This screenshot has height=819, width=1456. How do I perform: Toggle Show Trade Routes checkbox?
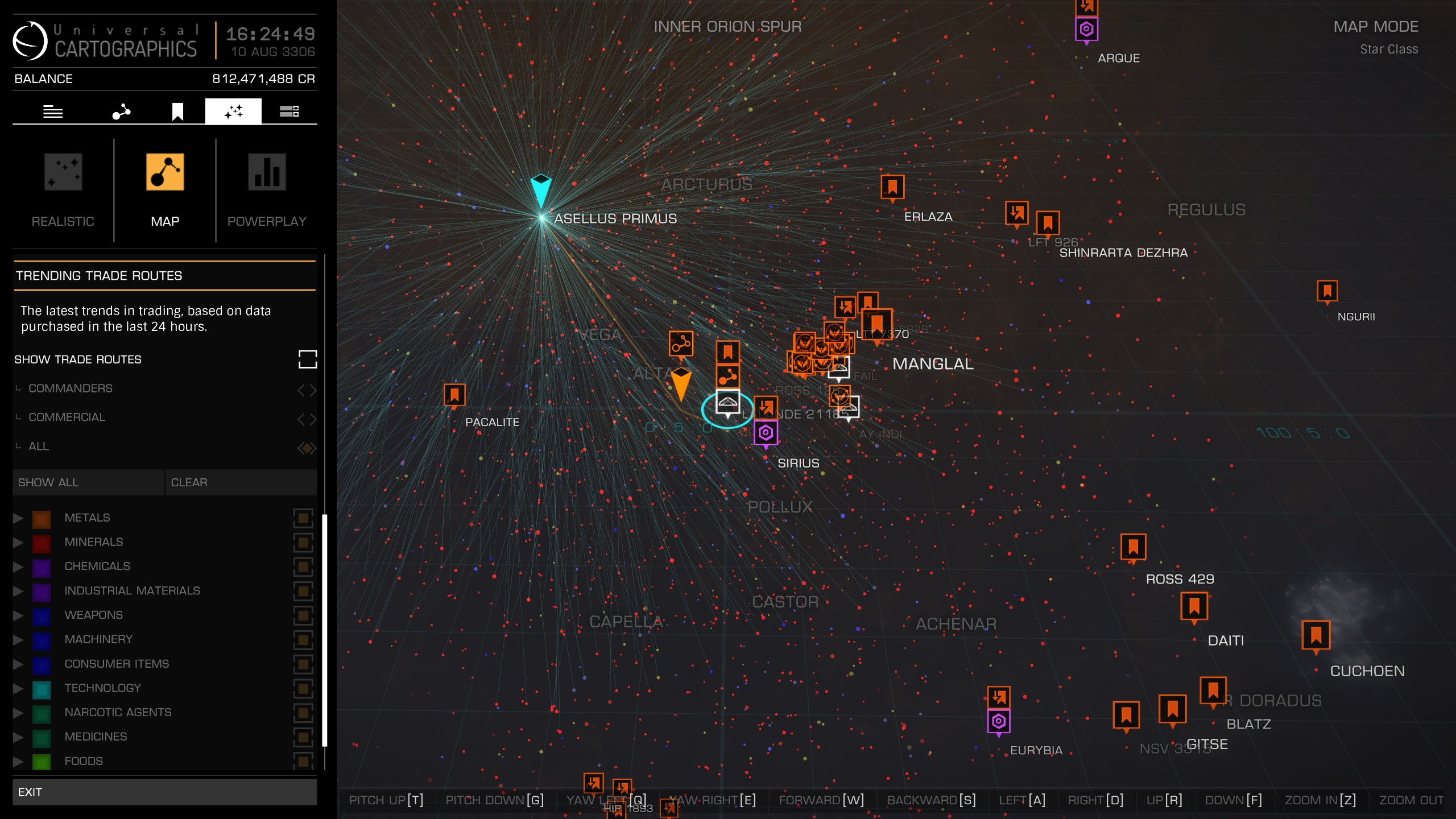308,359
